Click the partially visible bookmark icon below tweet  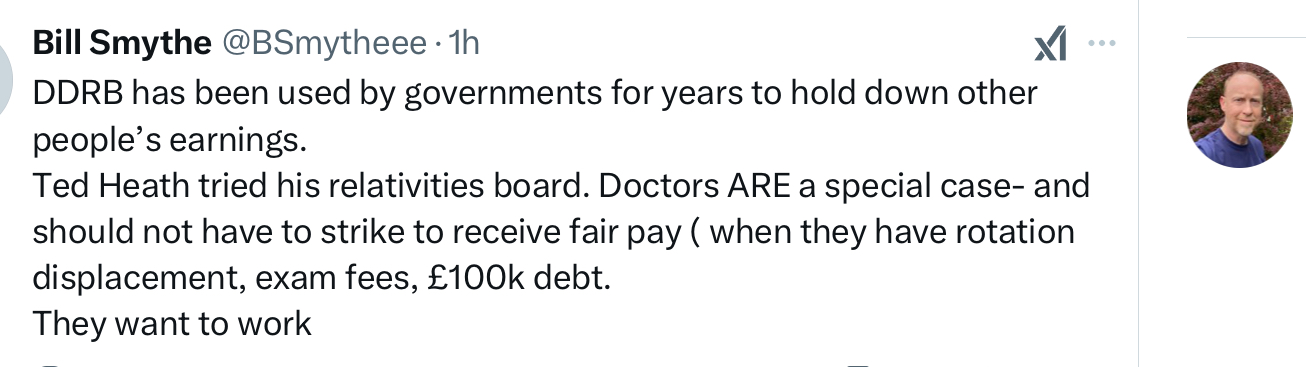[x=859, y=364]
